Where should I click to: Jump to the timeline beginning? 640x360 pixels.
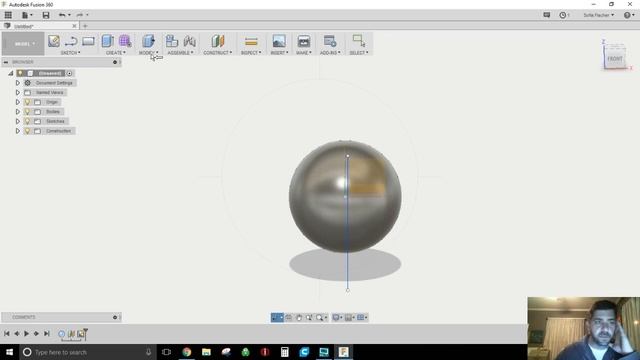coord(7,333)
